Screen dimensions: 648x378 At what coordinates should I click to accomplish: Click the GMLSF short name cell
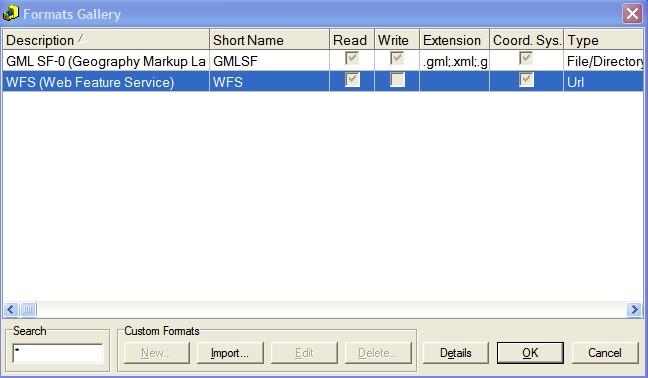tap(269, 61)
